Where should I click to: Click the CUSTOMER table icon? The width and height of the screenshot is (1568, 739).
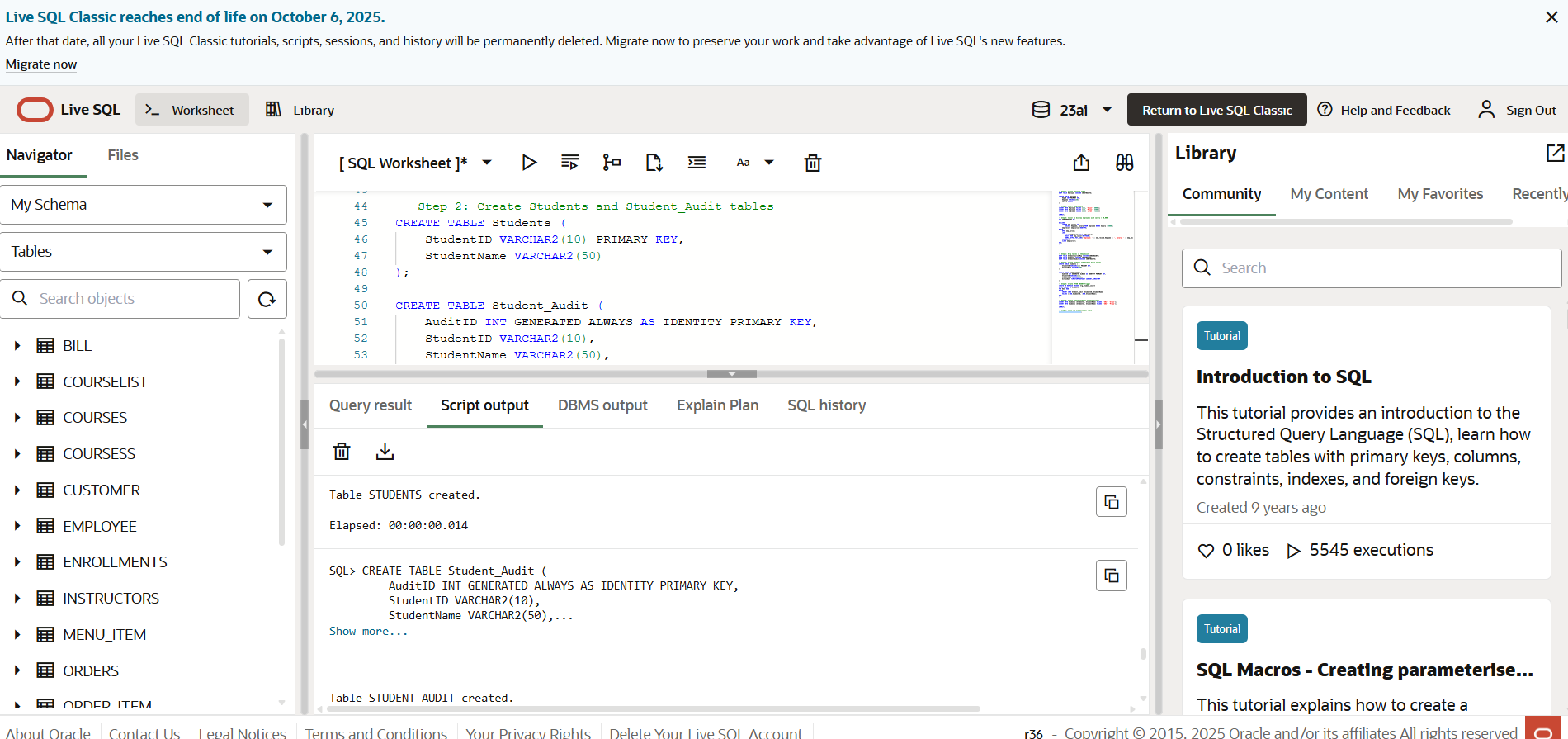point(45,490)
